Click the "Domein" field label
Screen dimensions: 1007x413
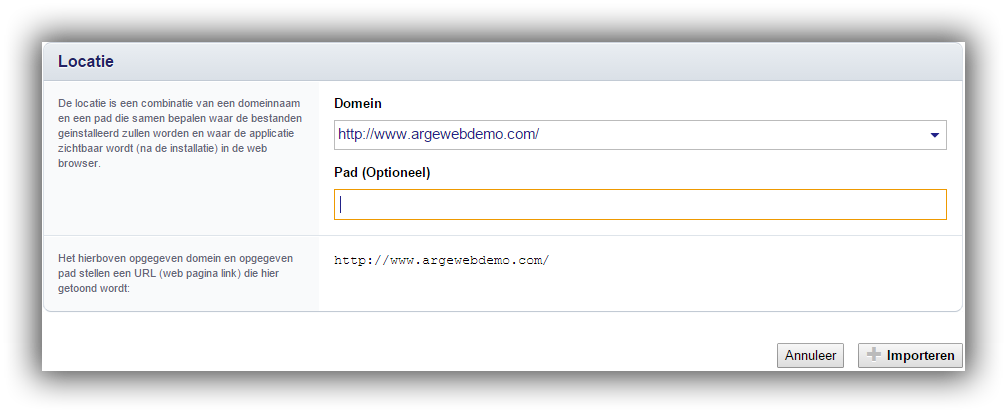pyautogui.click(x=358, y=104)
